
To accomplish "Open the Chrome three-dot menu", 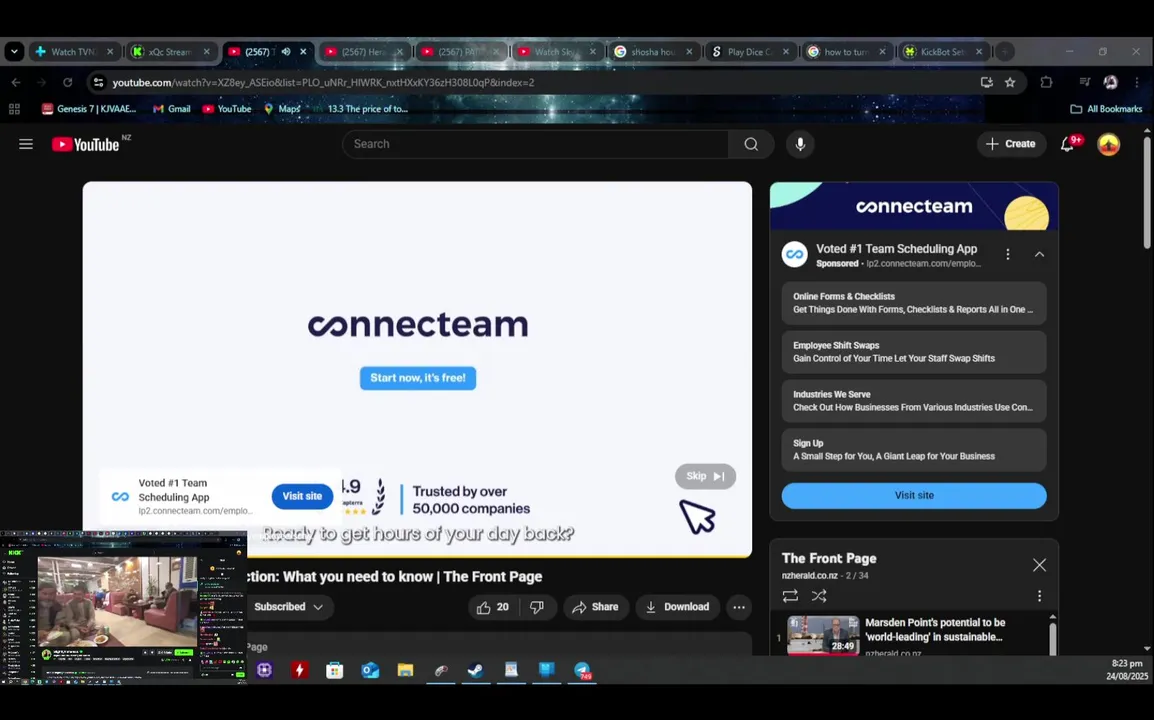I will (1136, 82).
